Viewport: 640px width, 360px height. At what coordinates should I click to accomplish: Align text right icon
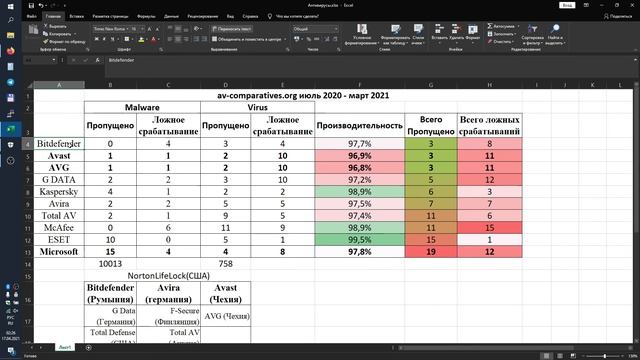click(186, 39)
